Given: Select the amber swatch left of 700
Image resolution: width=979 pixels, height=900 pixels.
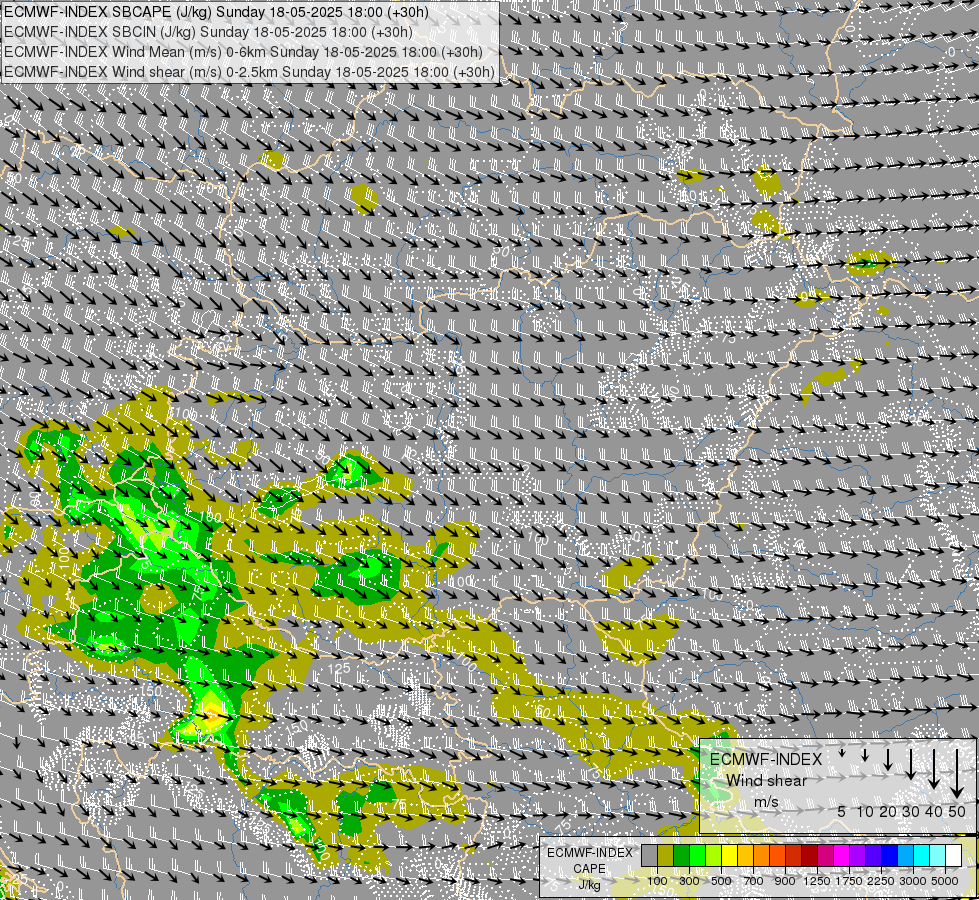Looking at the screenshot, I should [x=745, y=856].
